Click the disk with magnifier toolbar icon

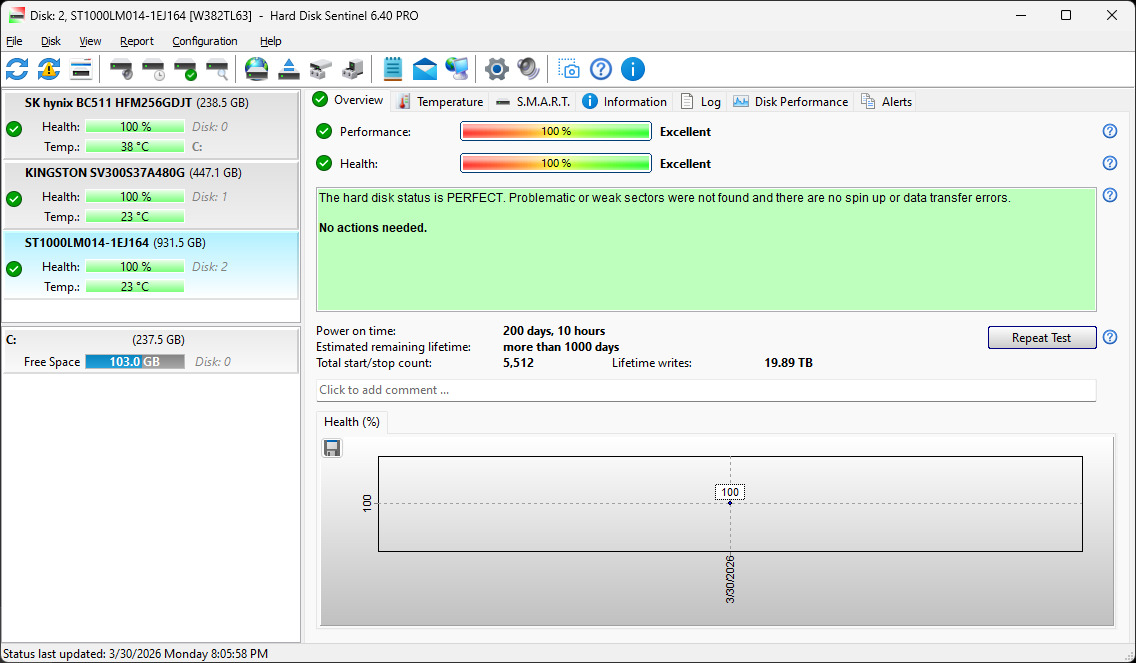217,70
